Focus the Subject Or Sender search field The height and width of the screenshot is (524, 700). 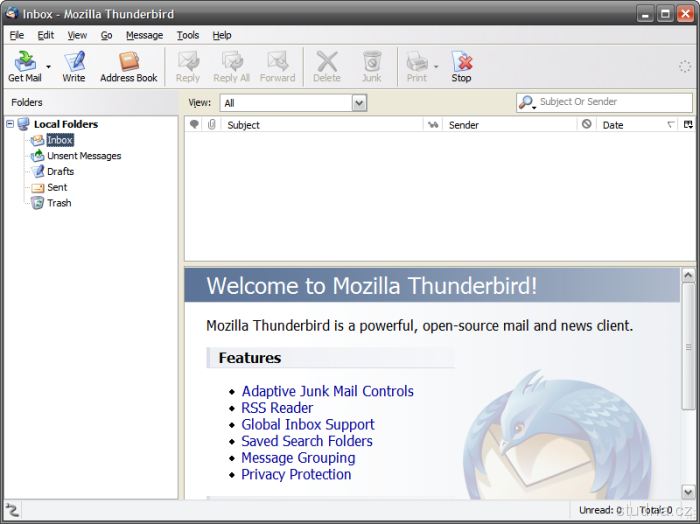pyautogui.click(x=612, y=102)
